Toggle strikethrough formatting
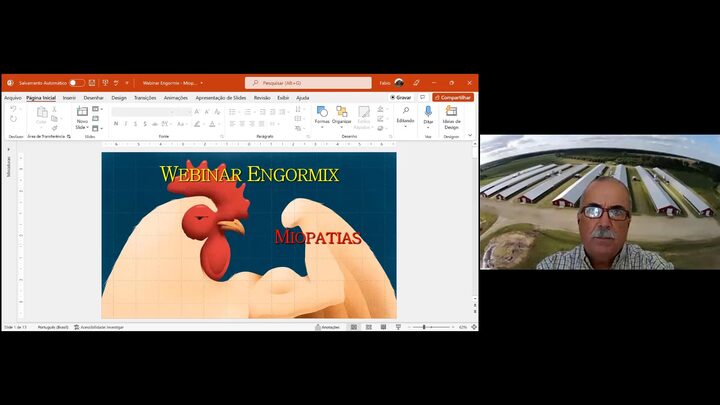Viewport: 720px width, 405px height. (x=155, y=124)
